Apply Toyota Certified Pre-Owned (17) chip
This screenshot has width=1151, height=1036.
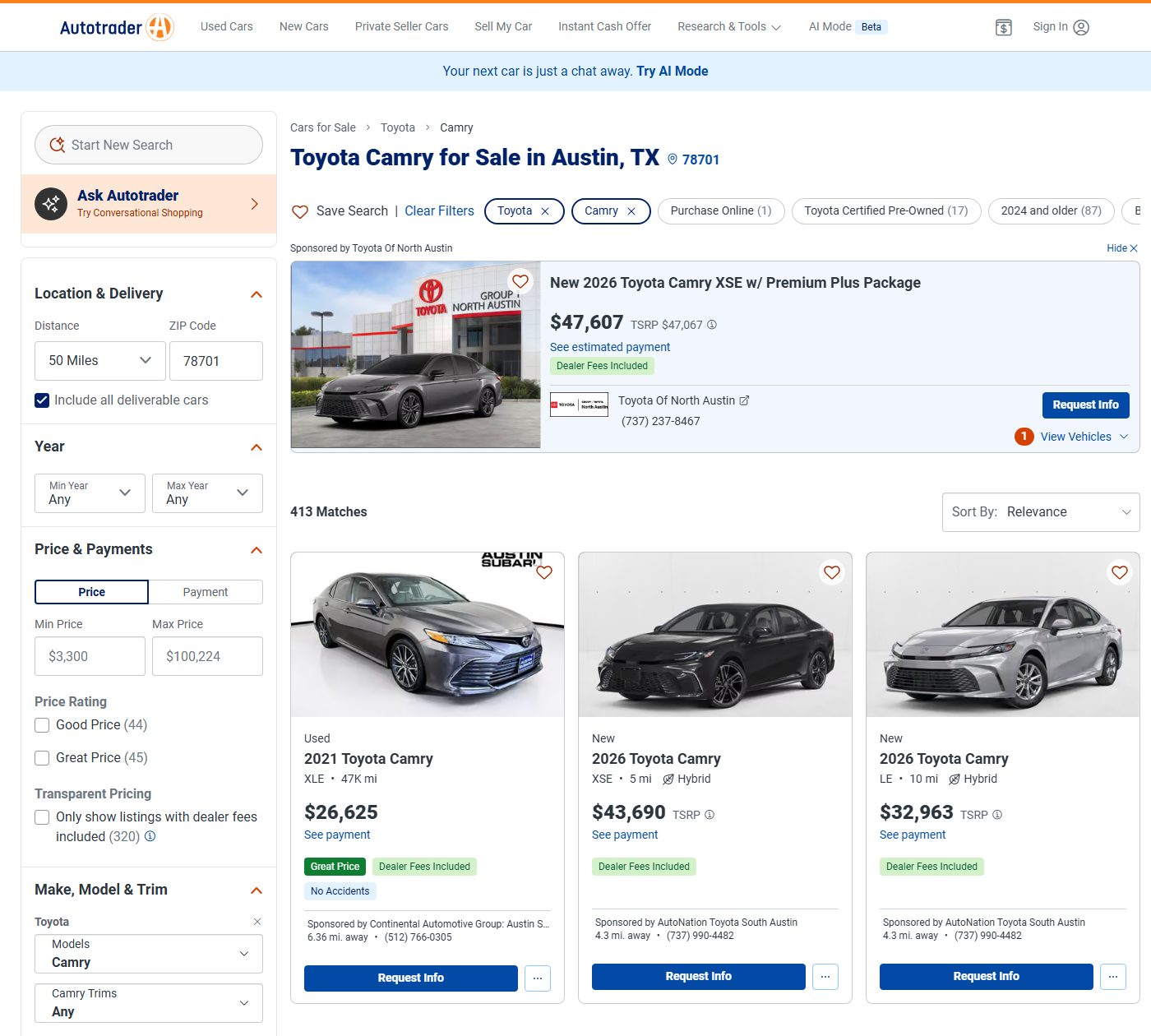click(x=886, y=211)
